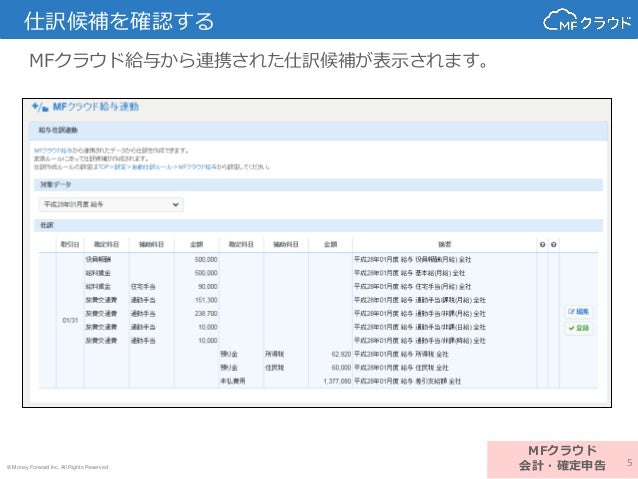Click the 500,000 amount in 役員報酬 row
The image size is (638, 479).
pyautogui.click(x=206, y=259)
